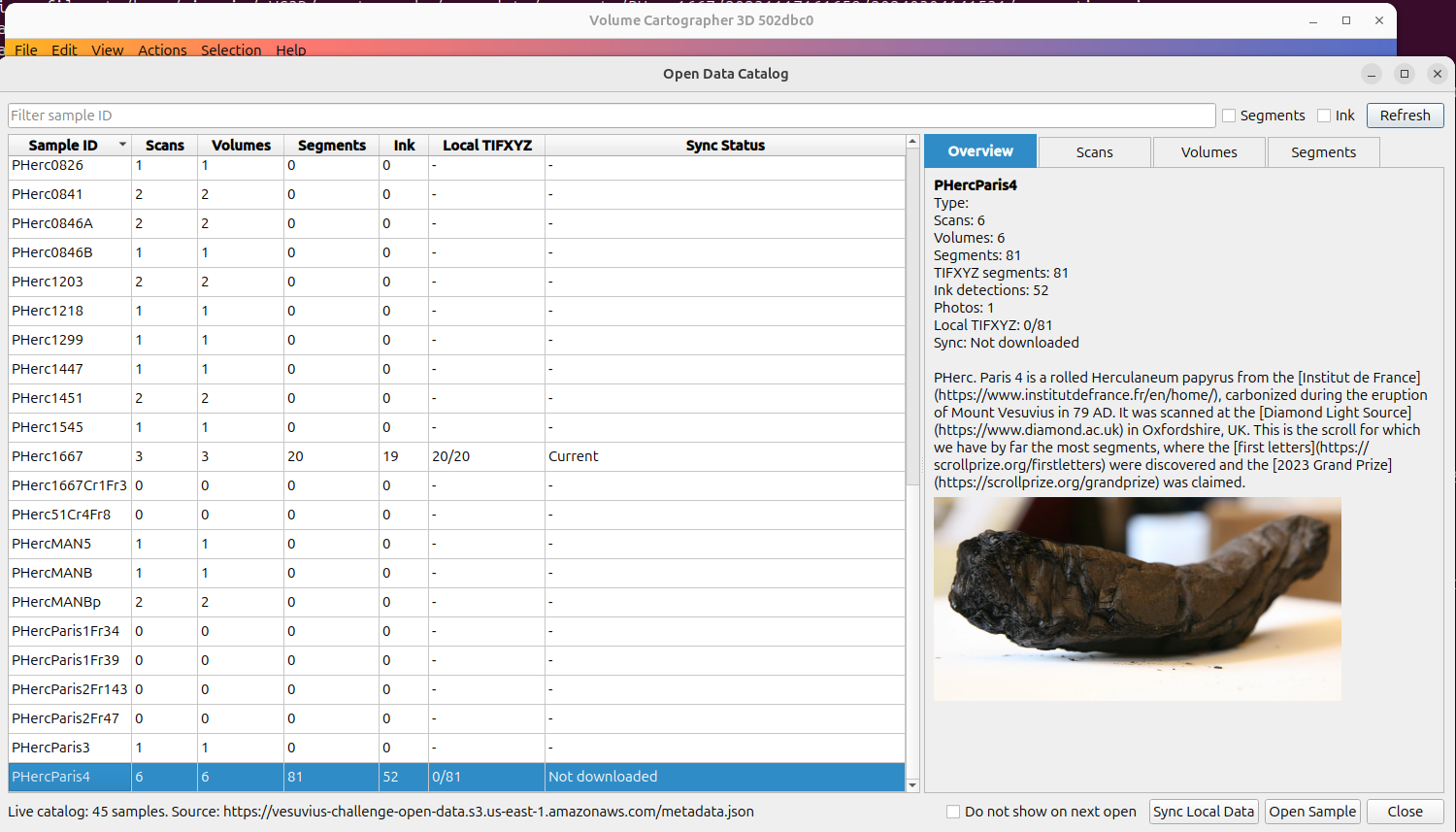
Task: Select the PHerc1218 row
Action: pos(457,311)
